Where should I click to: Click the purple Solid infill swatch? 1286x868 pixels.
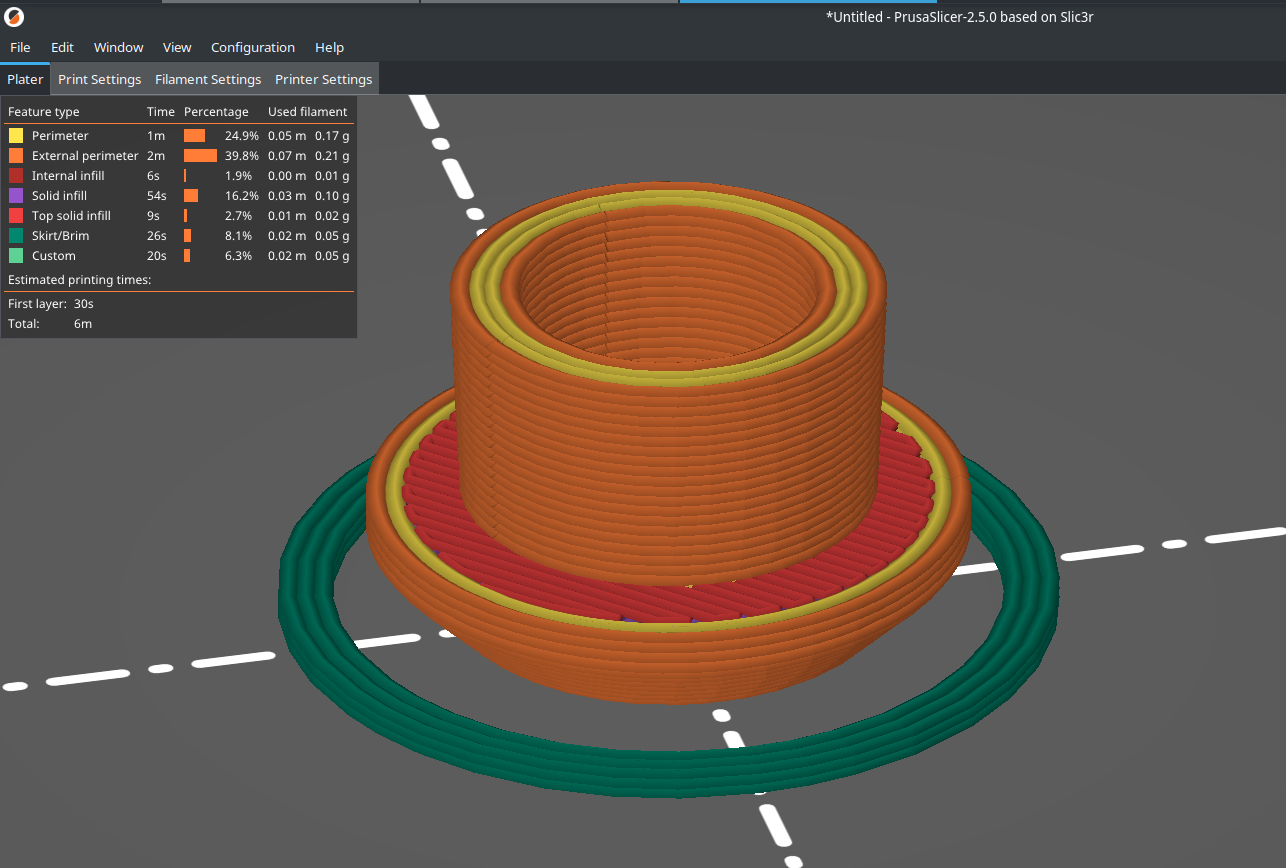[x=16, y=196]
